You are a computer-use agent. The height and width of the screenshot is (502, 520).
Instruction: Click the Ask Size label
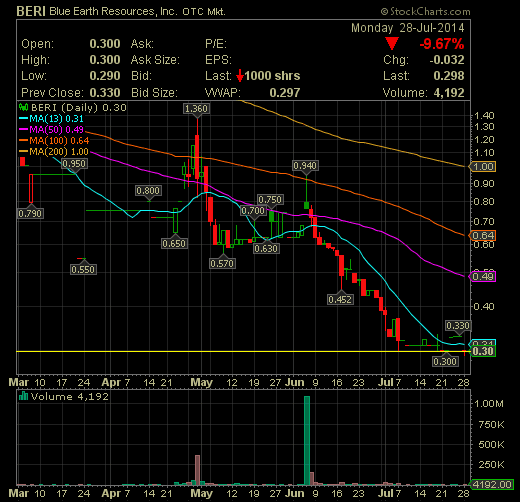click(x=155, y=60)
